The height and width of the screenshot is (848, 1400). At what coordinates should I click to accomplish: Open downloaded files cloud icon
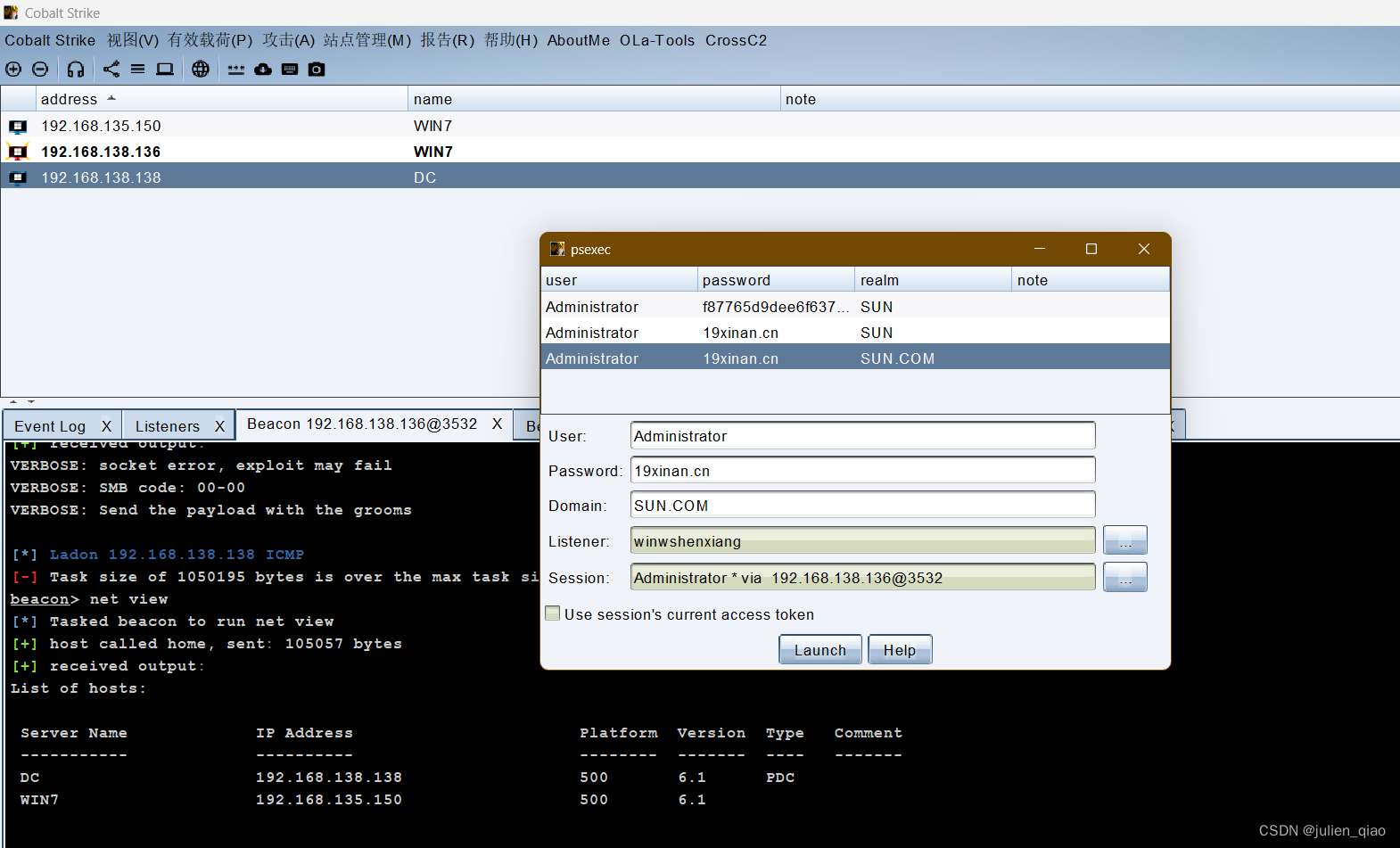pos(263,69)
